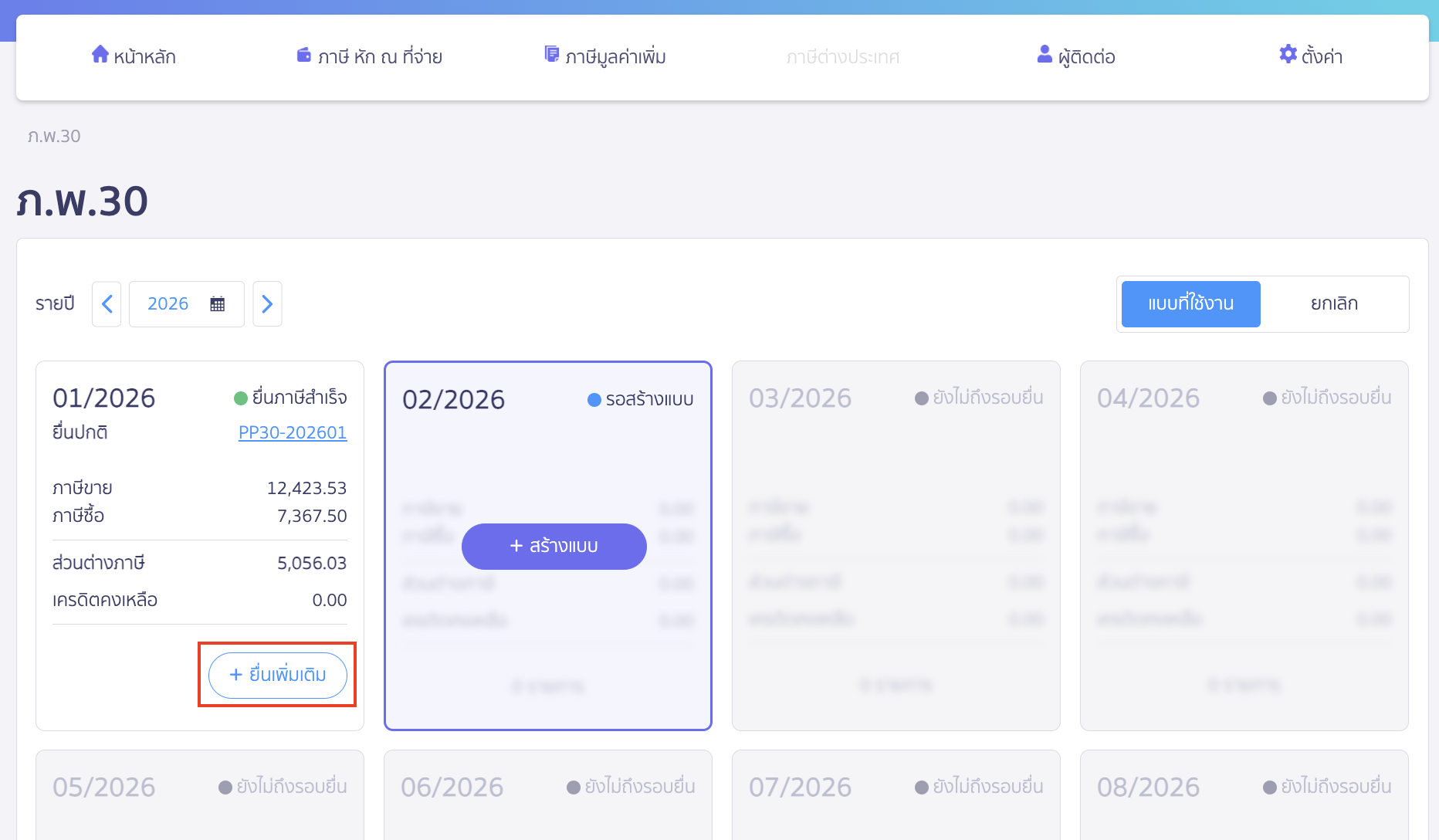Switch the filter toggle to ยกเลิก
1439x840 pixels.
tap(1333, 303)
